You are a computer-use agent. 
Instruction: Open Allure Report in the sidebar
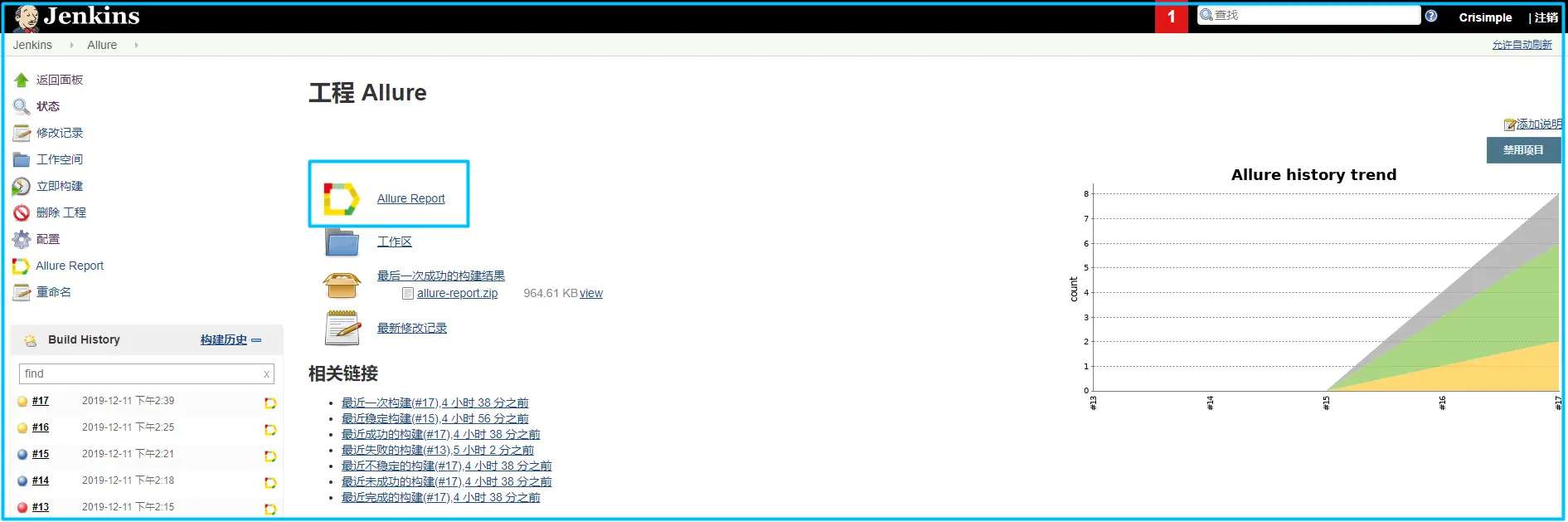click(70, 266)
